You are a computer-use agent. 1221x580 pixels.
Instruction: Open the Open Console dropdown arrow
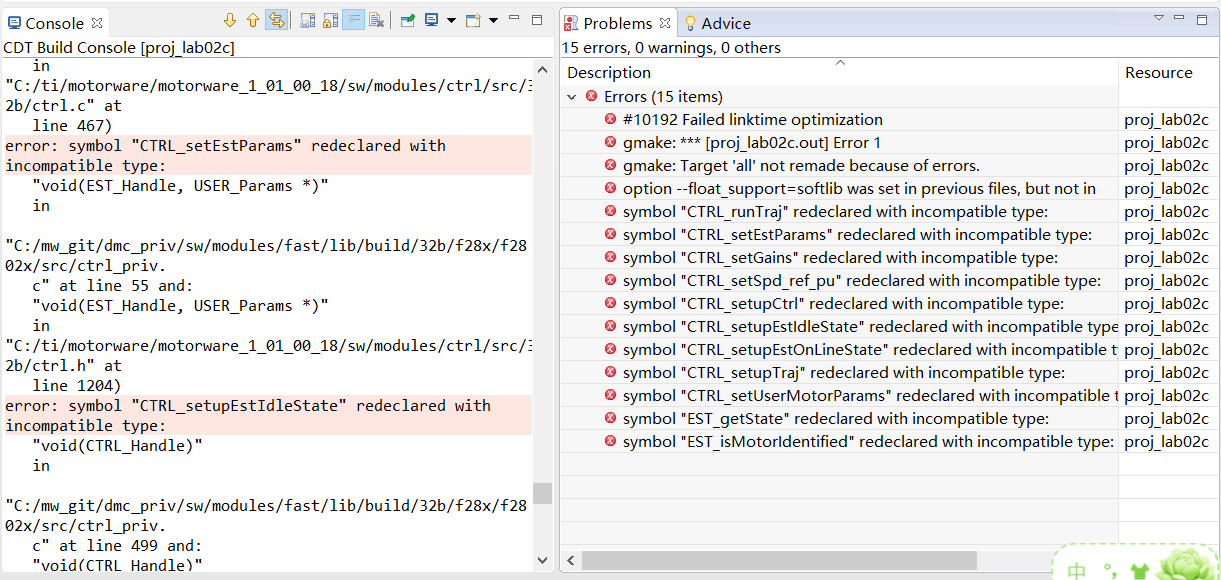[x=492, y=20]
